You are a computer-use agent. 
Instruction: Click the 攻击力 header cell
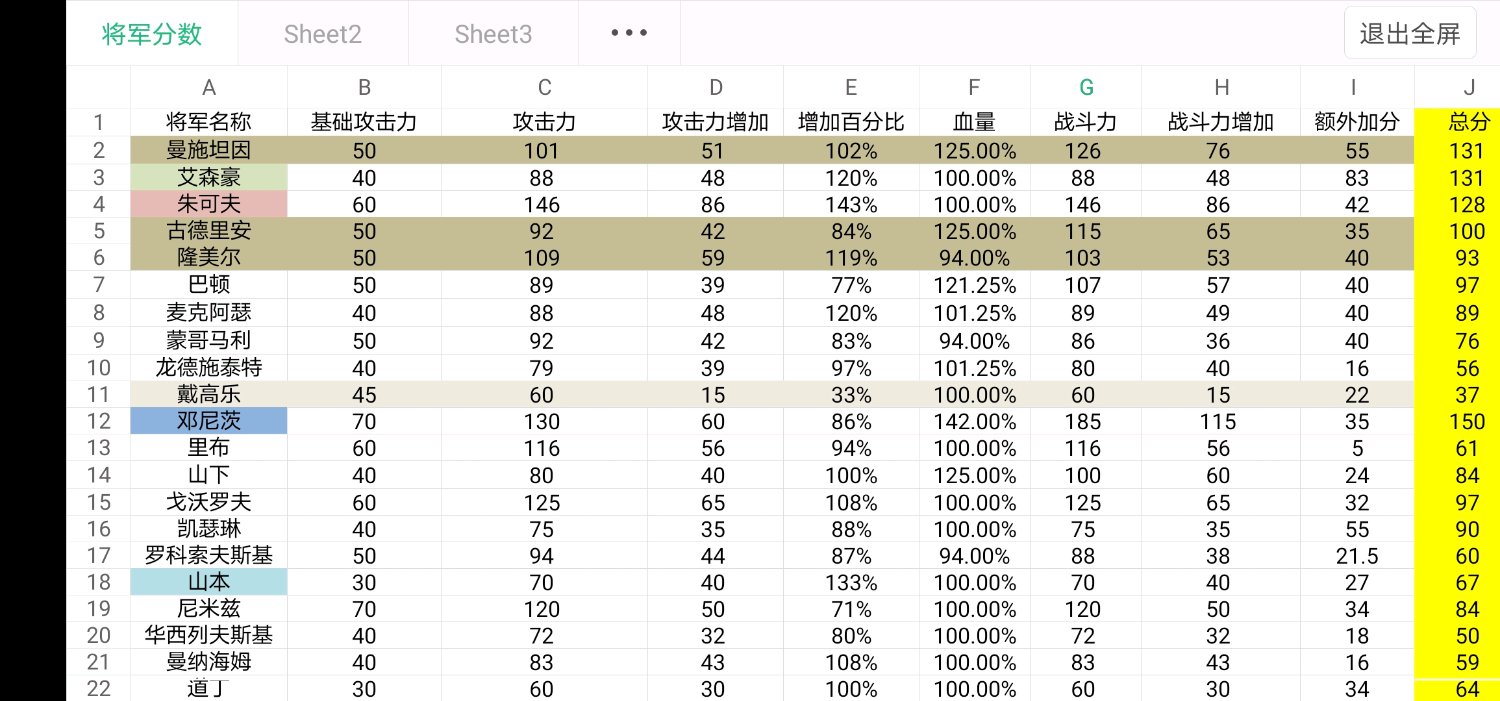coord(544,123)
